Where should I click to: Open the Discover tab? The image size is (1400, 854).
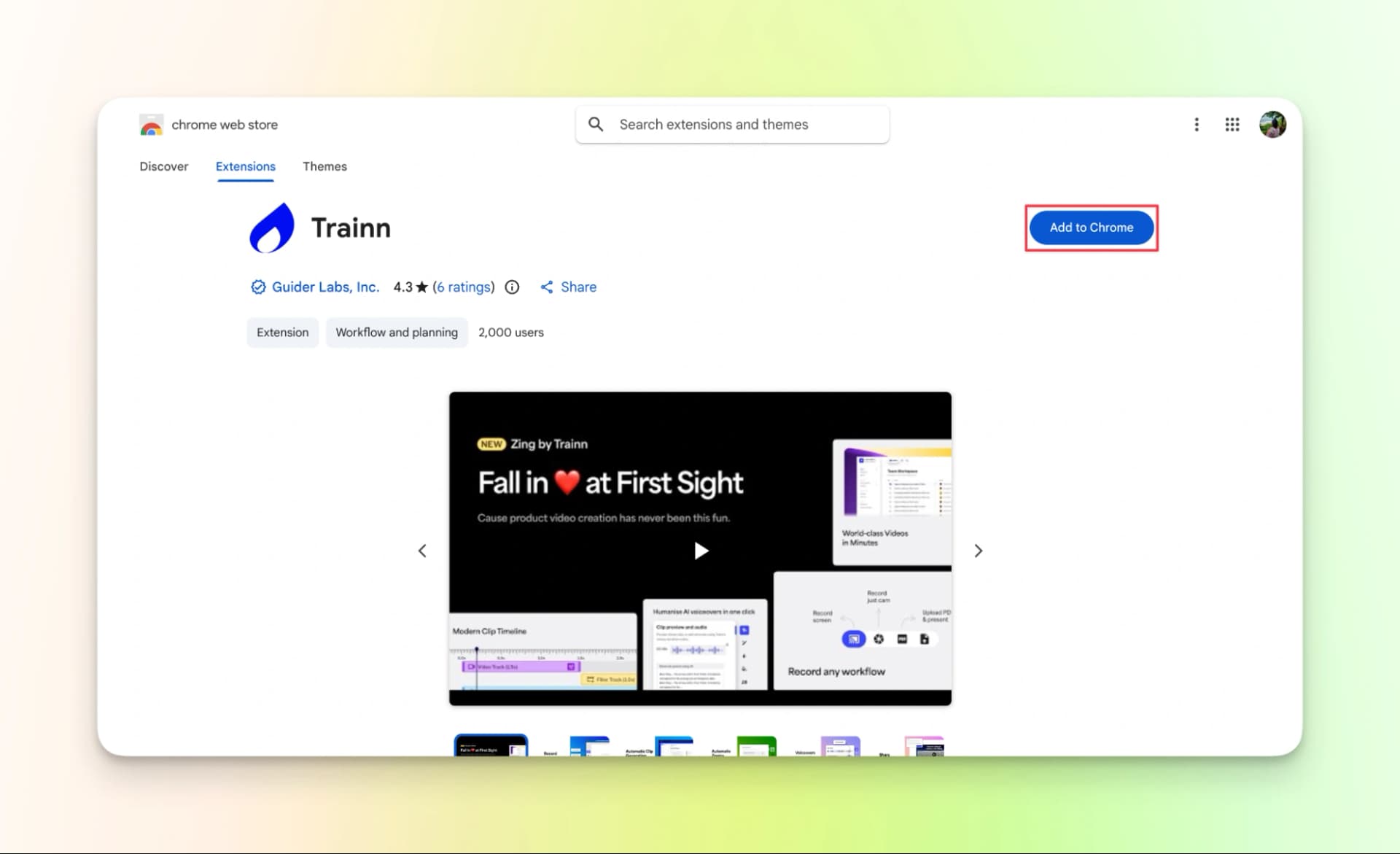pos(163,166)
